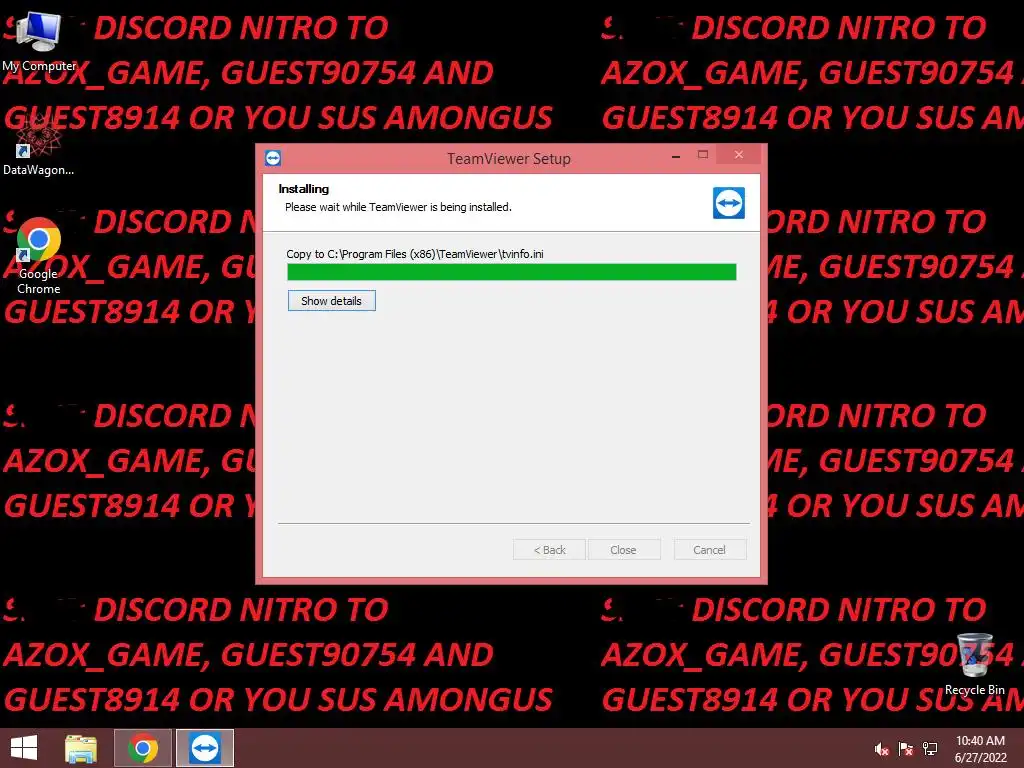Minimize the TeamViewer Setup window

tap(676, 155)
